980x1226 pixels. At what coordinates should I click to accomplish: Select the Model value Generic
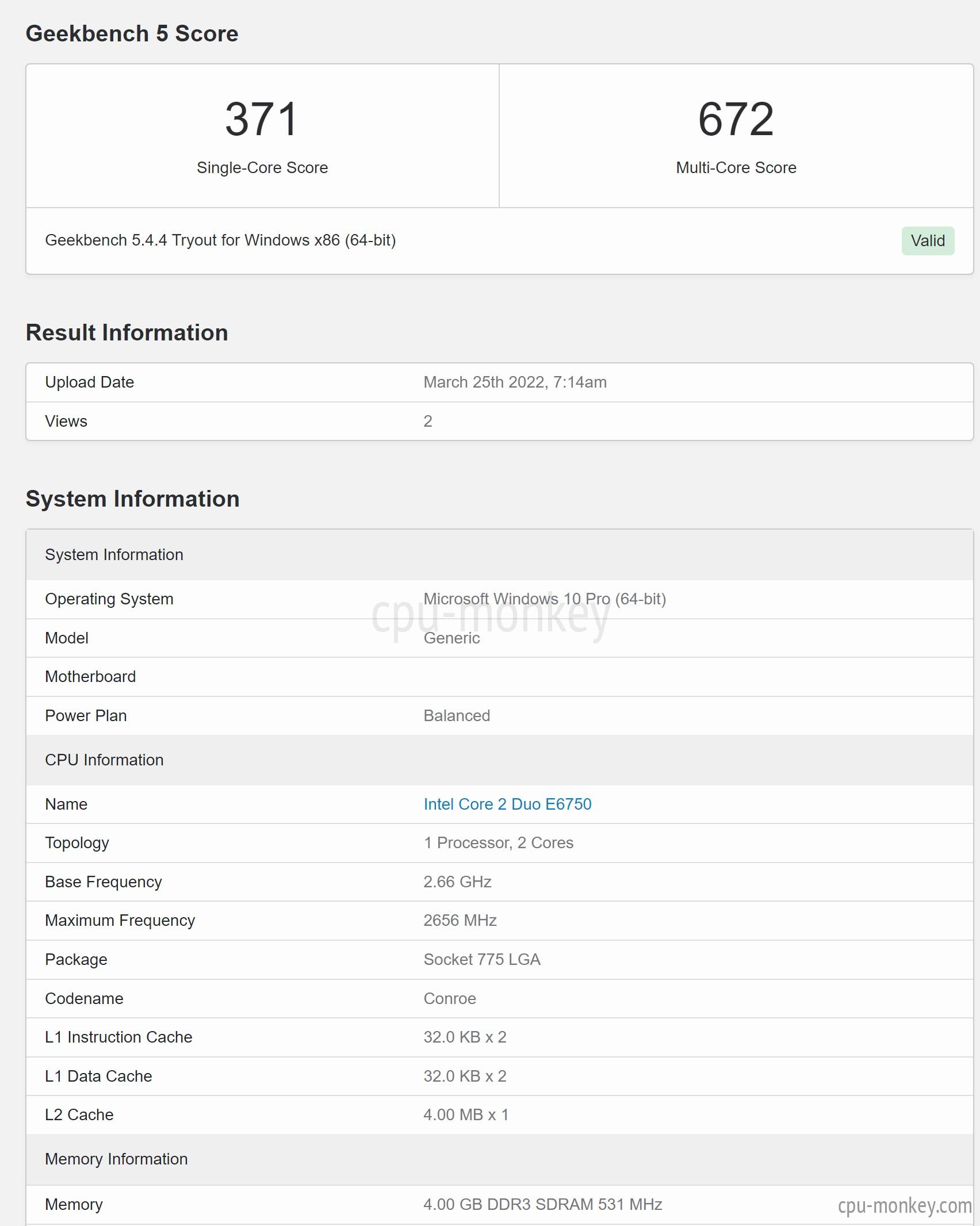click(451, 638)
